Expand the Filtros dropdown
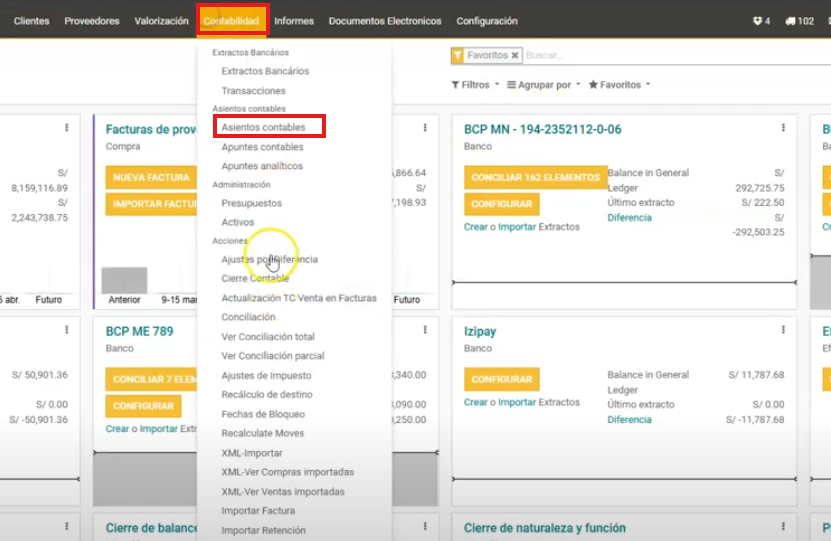 [475, 85]
